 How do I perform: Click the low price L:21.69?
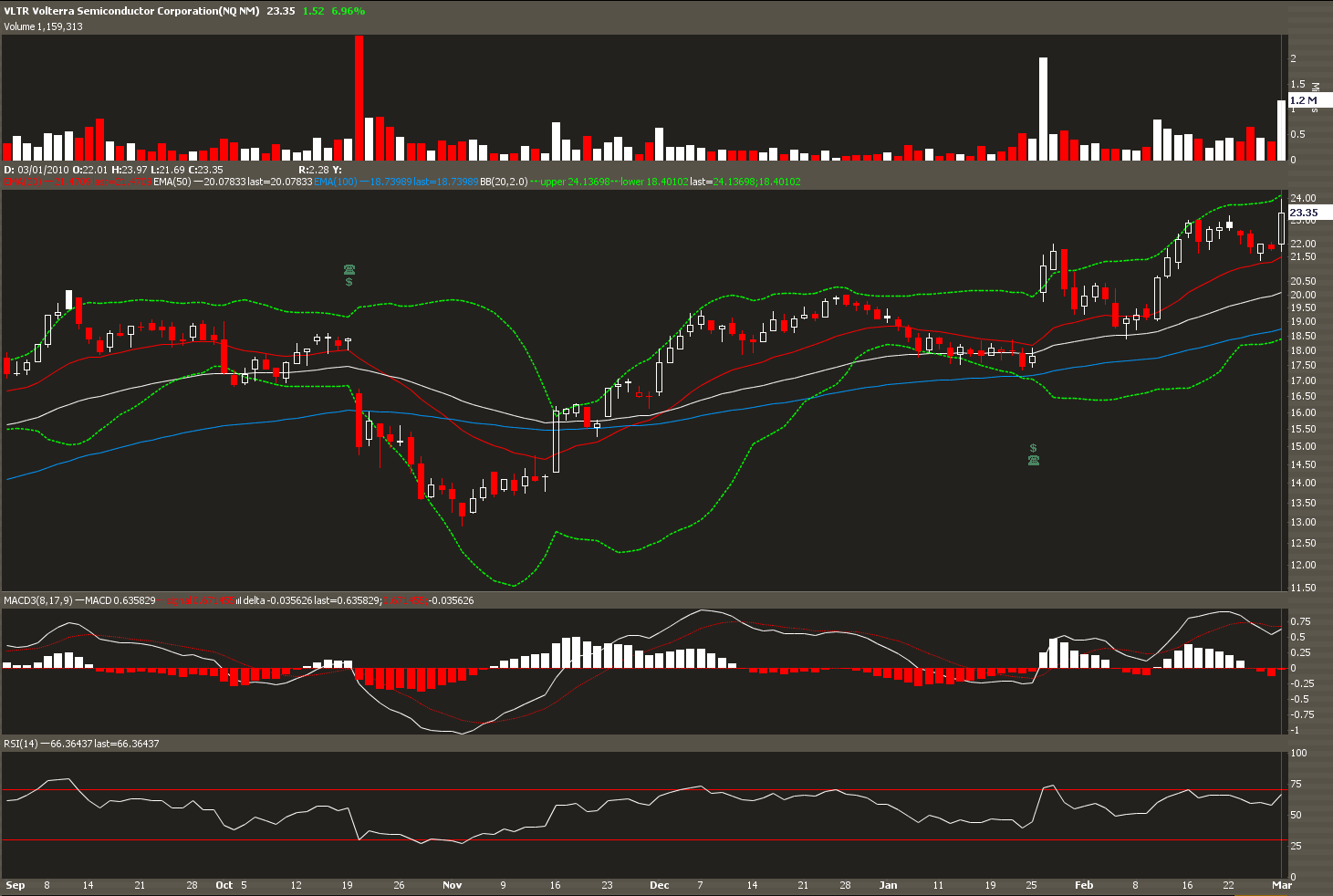pos(167,170)
